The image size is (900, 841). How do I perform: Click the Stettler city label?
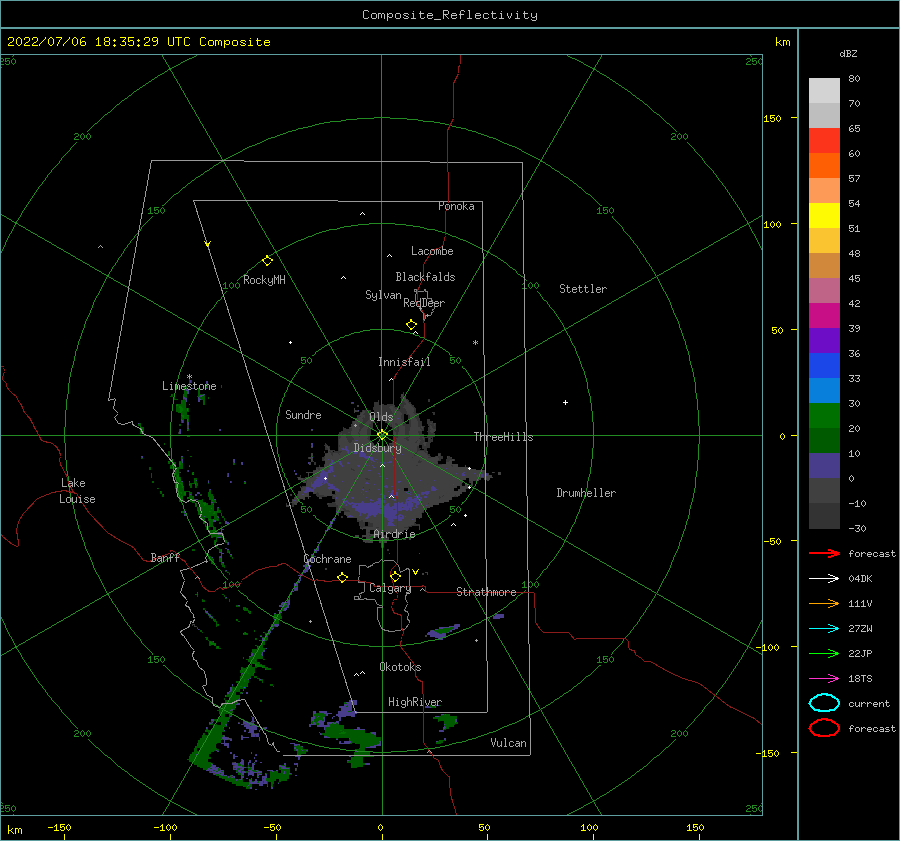coord(583,289)
